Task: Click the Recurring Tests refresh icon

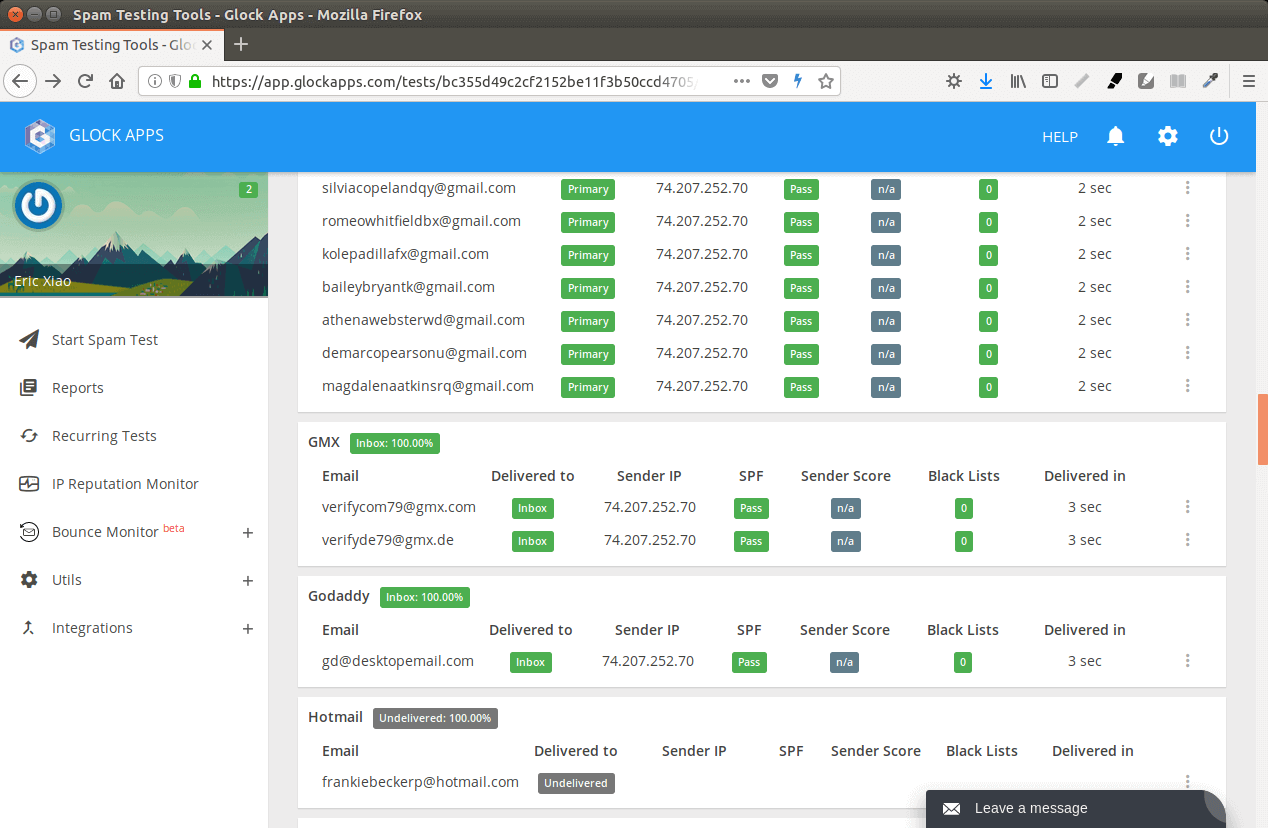Action: tap(30, 435)
